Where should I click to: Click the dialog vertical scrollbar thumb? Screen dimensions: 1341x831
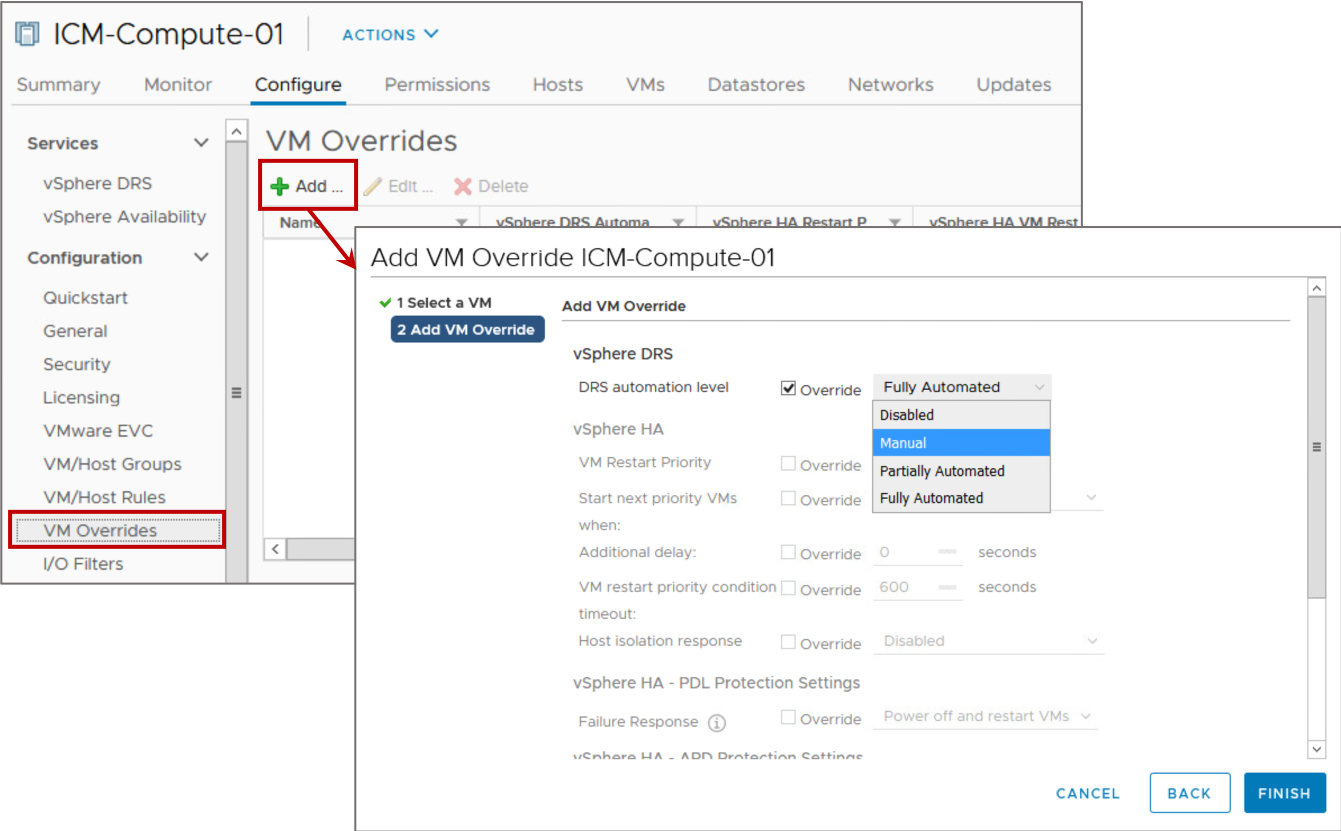[1317, 448]
